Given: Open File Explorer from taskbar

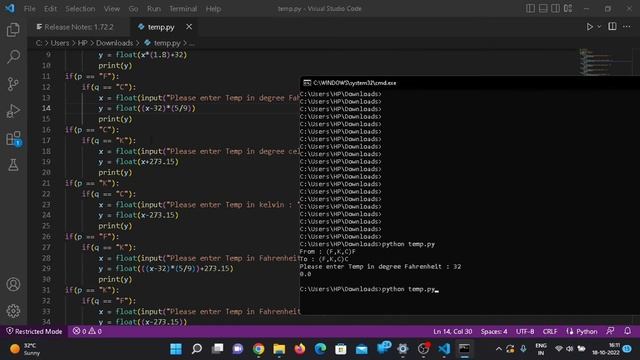Looking at the screenshot, I should 279,349.
